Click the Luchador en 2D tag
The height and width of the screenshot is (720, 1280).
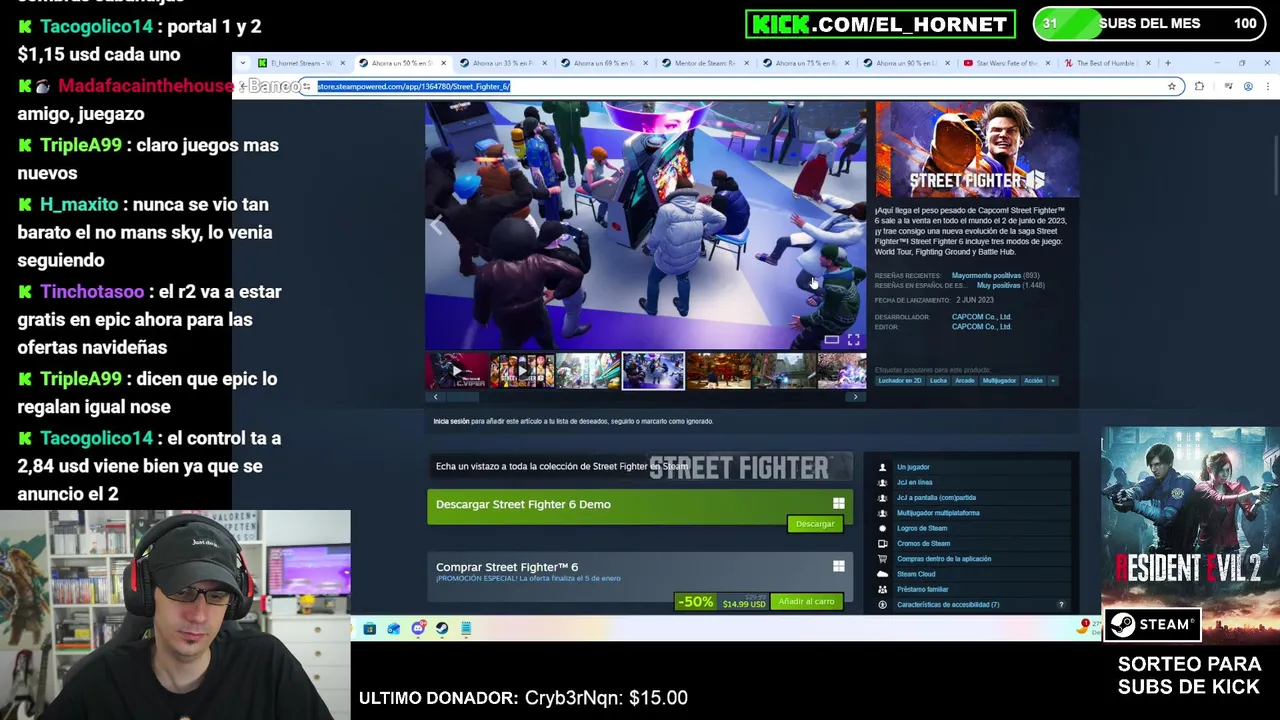coord(899,380)
